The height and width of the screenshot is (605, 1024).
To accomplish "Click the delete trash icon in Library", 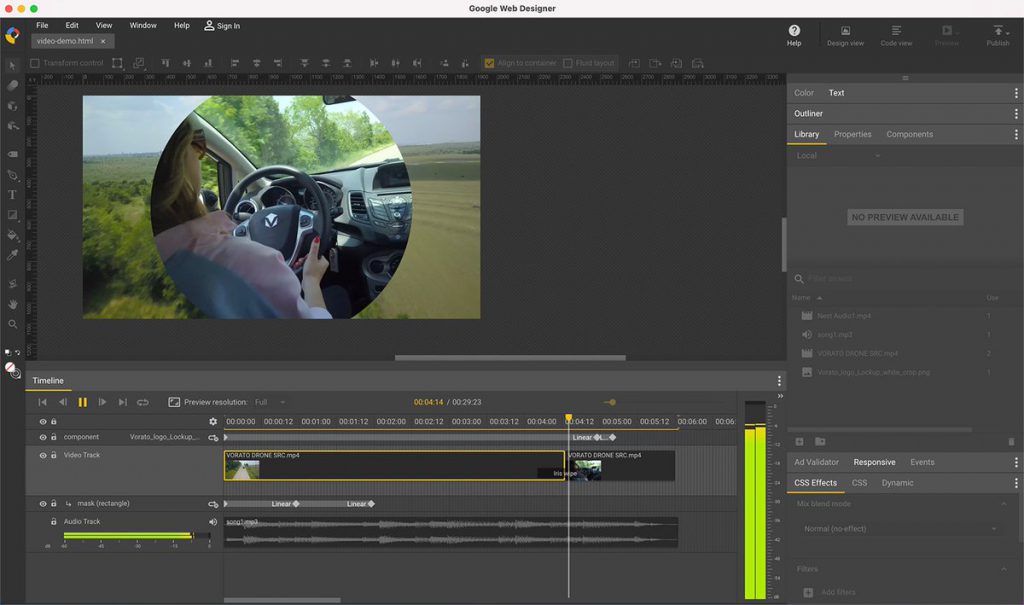I will pos(1011,442).
